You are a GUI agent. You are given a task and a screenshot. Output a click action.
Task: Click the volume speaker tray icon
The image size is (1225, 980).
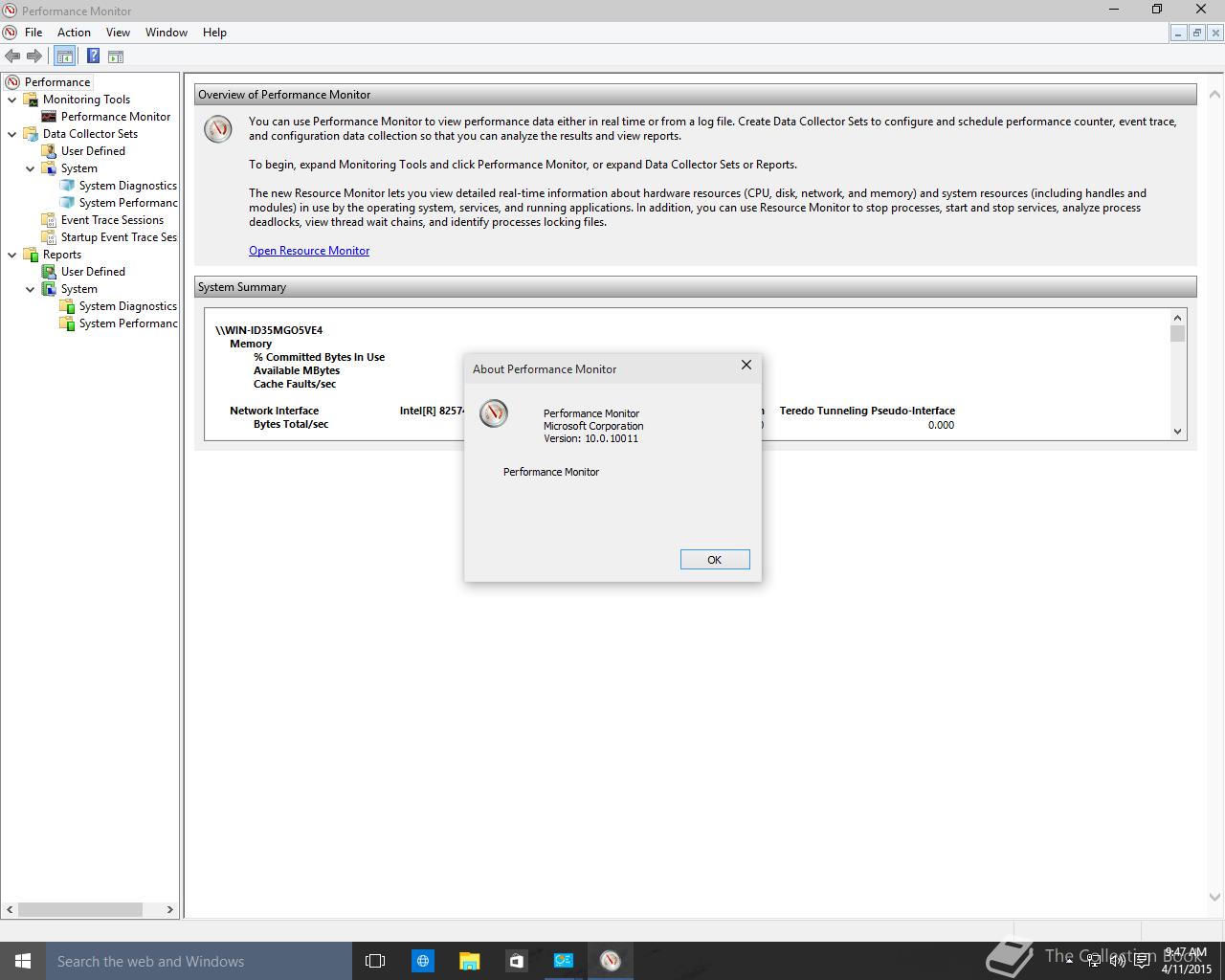(x=1117, y=961)
